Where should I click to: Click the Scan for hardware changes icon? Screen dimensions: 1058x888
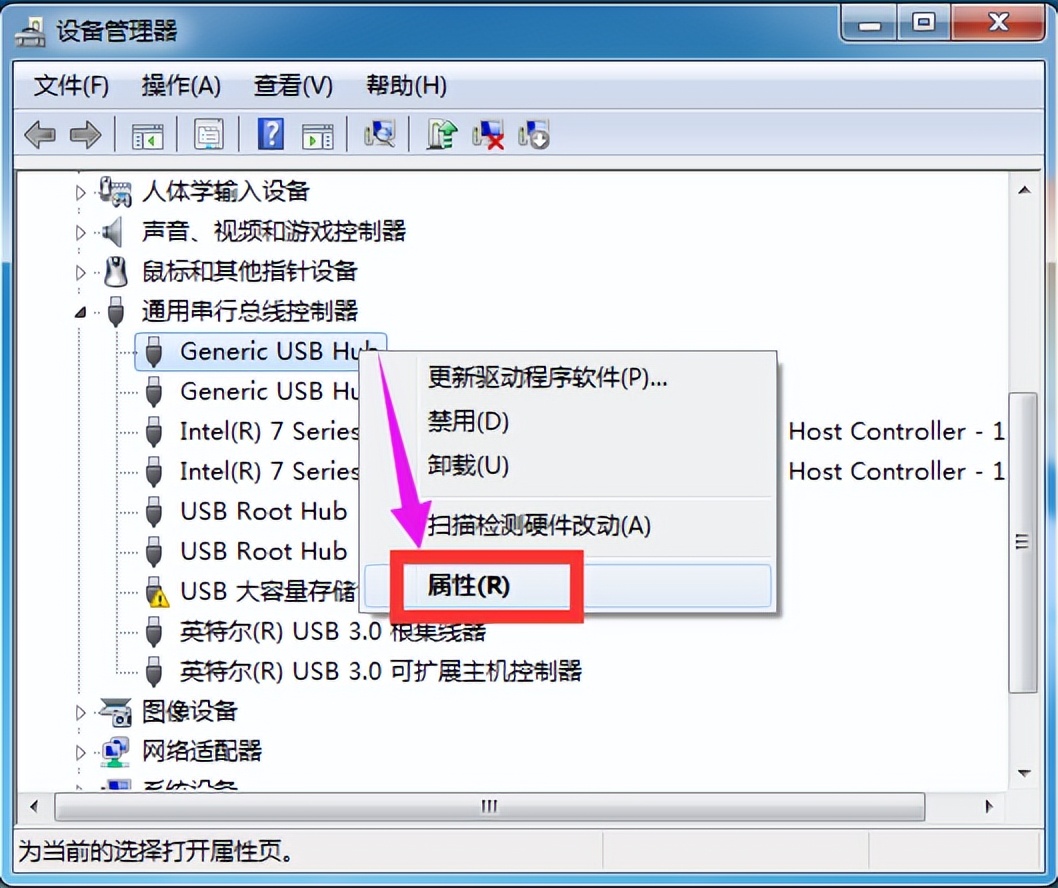pos(380,134)
